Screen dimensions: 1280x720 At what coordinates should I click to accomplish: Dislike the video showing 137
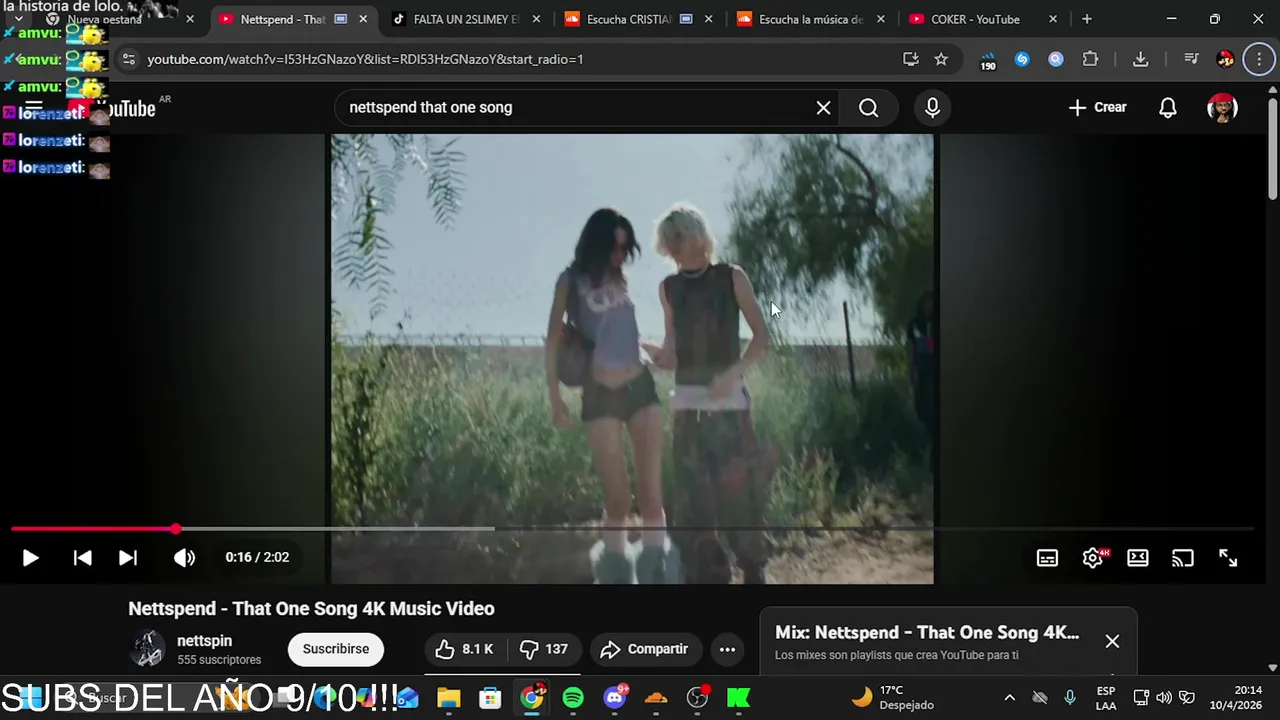pos(545,649)
